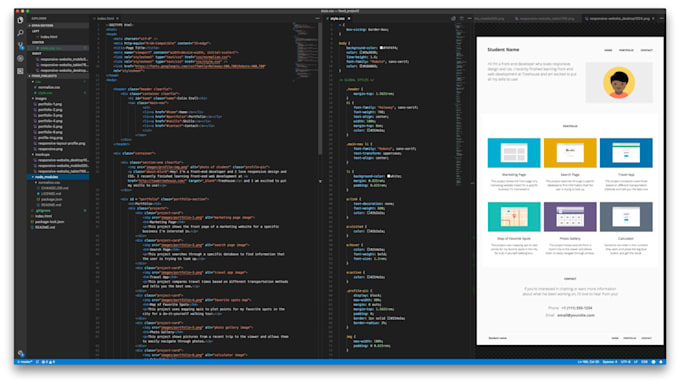Click the LF end-of-line selector in status bar
680x385 pixels.
tap(636, 362)
